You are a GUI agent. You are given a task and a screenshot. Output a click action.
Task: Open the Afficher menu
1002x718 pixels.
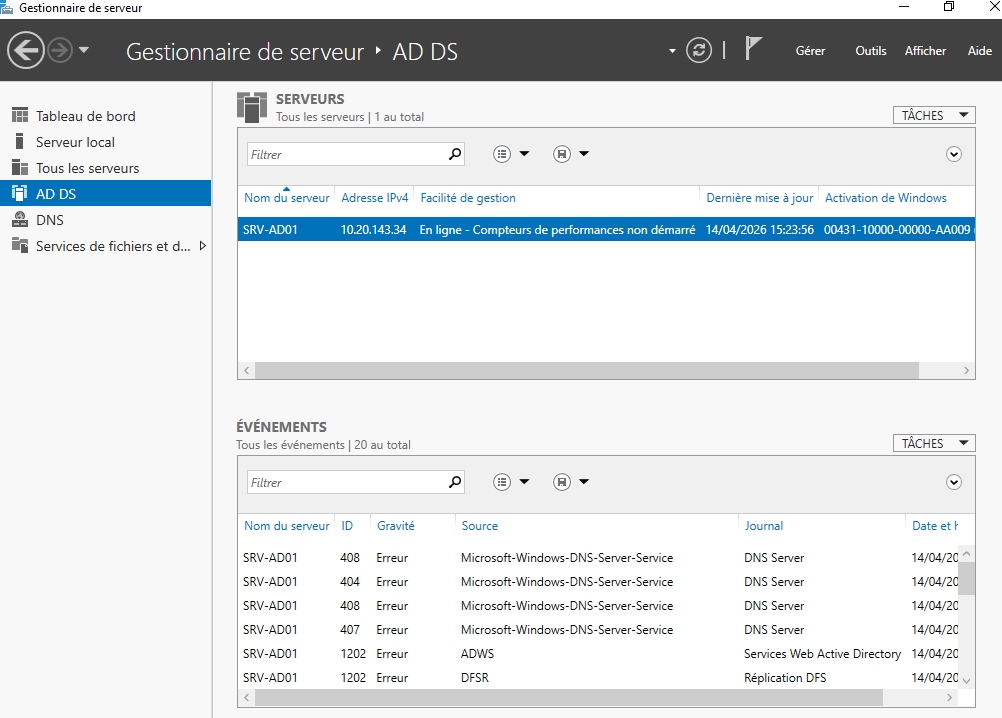925,50
